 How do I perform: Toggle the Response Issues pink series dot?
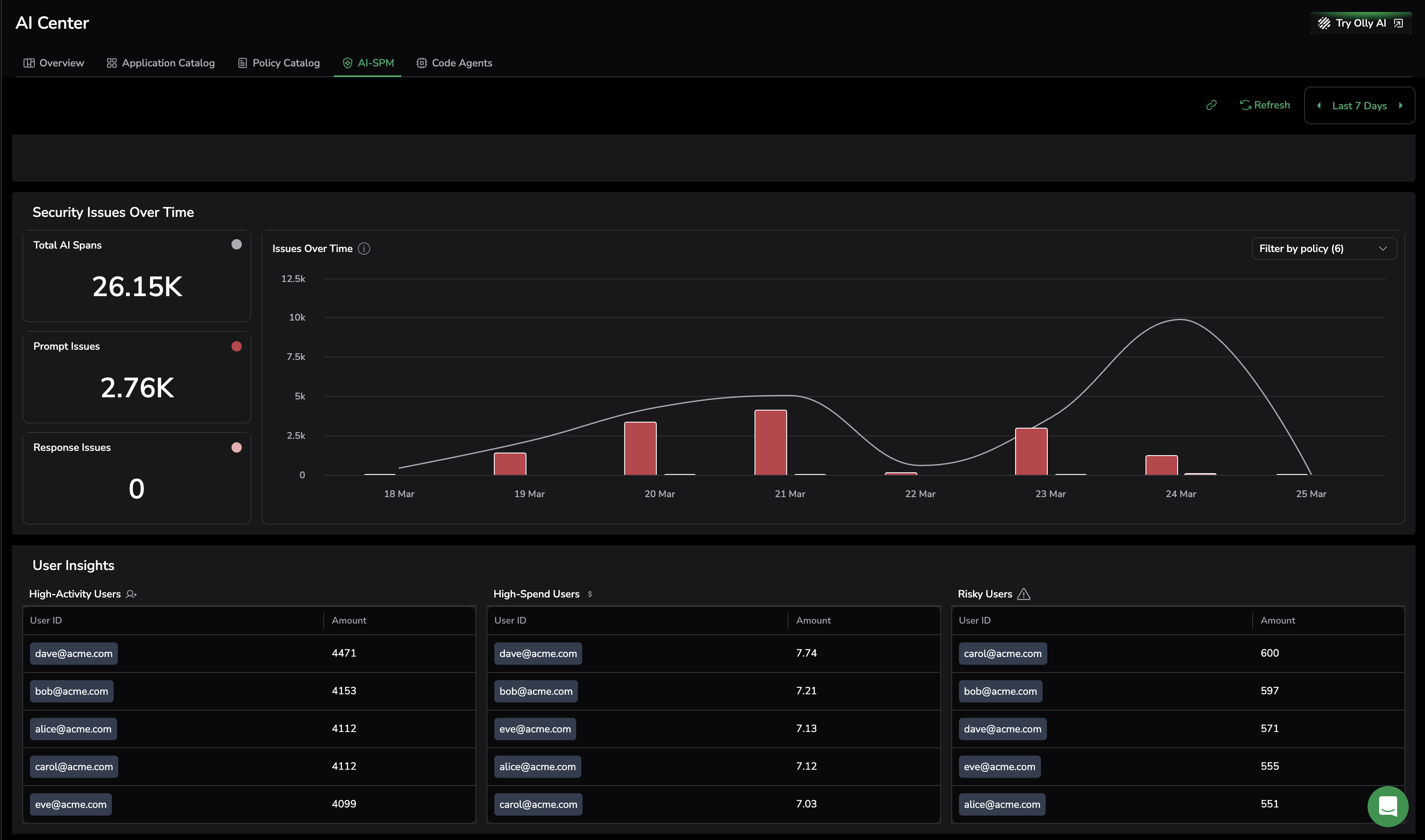(x=237, y=448)
